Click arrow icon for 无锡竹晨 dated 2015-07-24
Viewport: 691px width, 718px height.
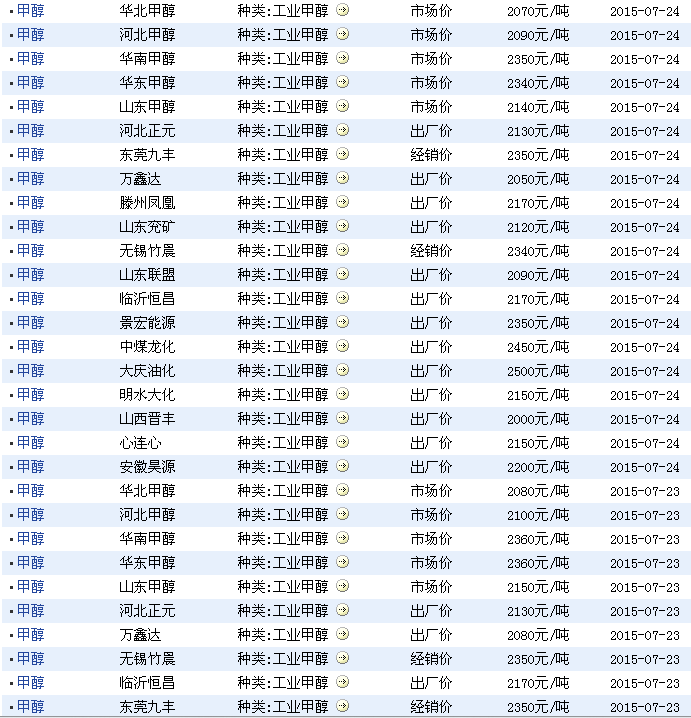pos(343,250)
